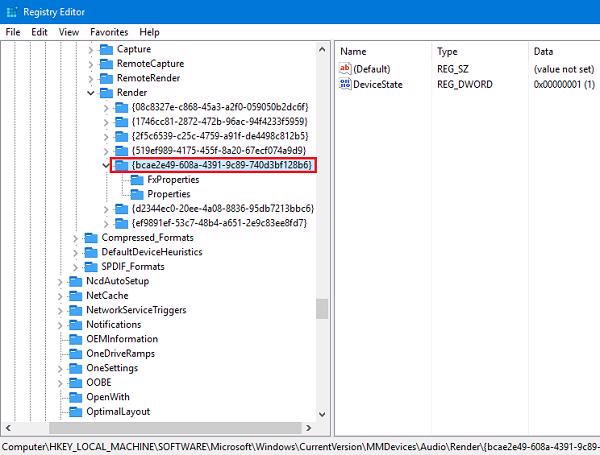600x455 pixels.
Task: Collapse the {bcae2e49-608a...} key node
Action: pos(107,164)
